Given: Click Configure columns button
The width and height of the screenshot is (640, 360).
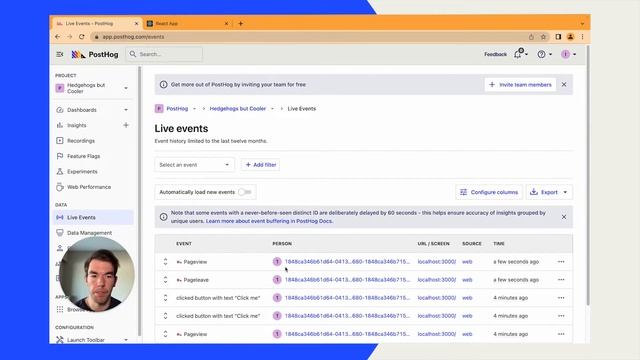Looking at the screenshot, I should 489,192.
